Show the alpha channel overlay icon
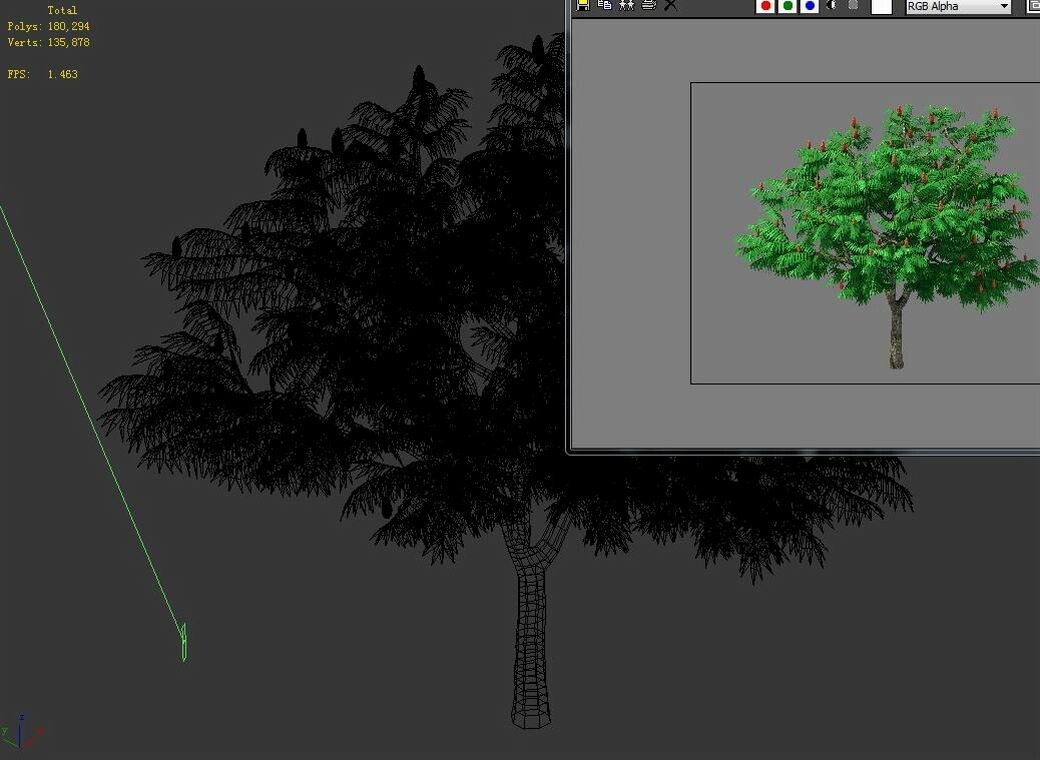Image resolution: width=1040 pixels, height=760 pixels. pyautogui.click(x=853, y=6)
